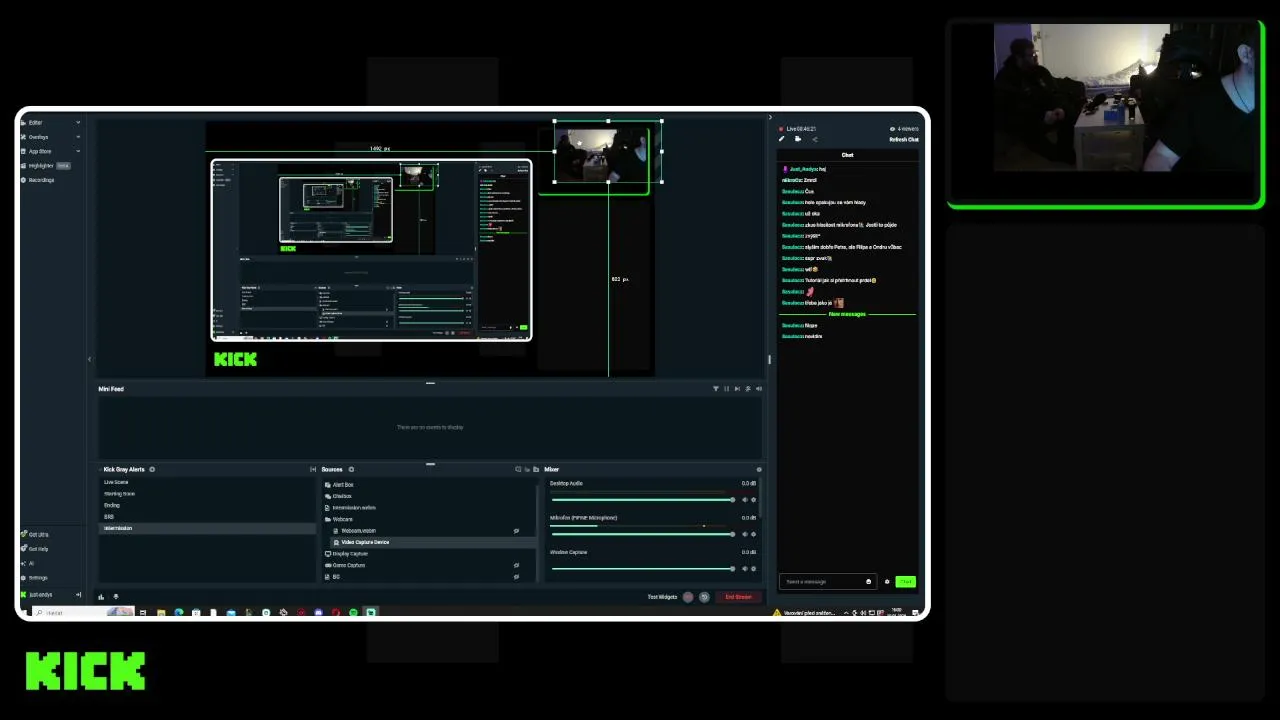Open the App Store sidebar item
The image size is (1280, 720).
tap(39, 151)
